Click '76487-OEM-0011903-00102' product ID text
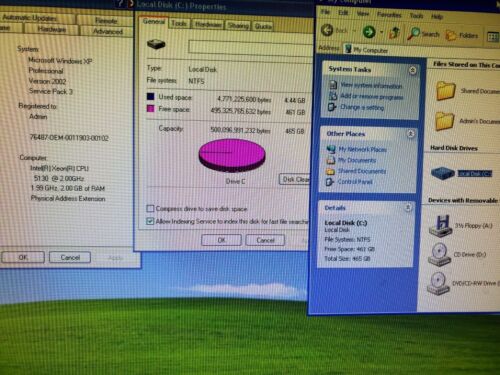The width and height of the screenshot is (500, 375). coord(69,138)
